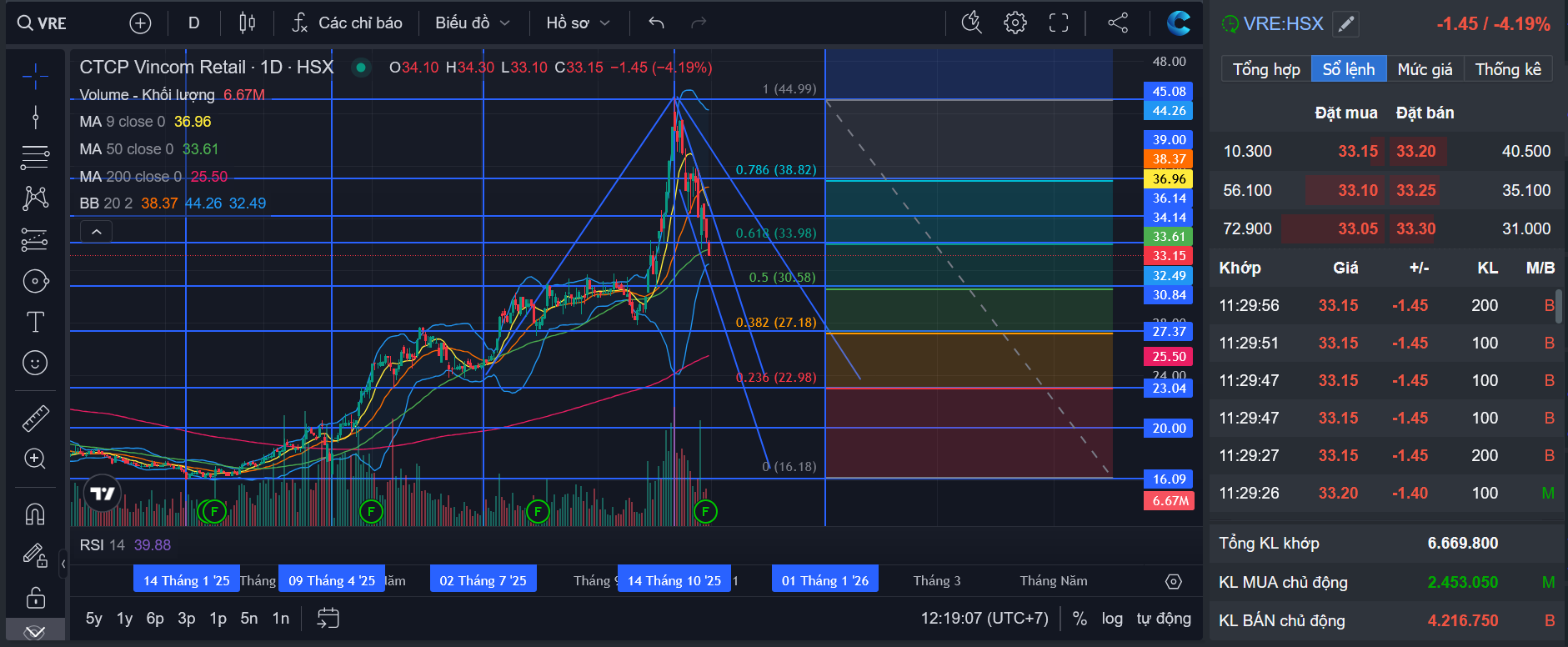Image resolution: width=1568 pixels, height=647 pixels.
Task: Click the MA 200 close indicator legend
Action: [x=153, y=177]
